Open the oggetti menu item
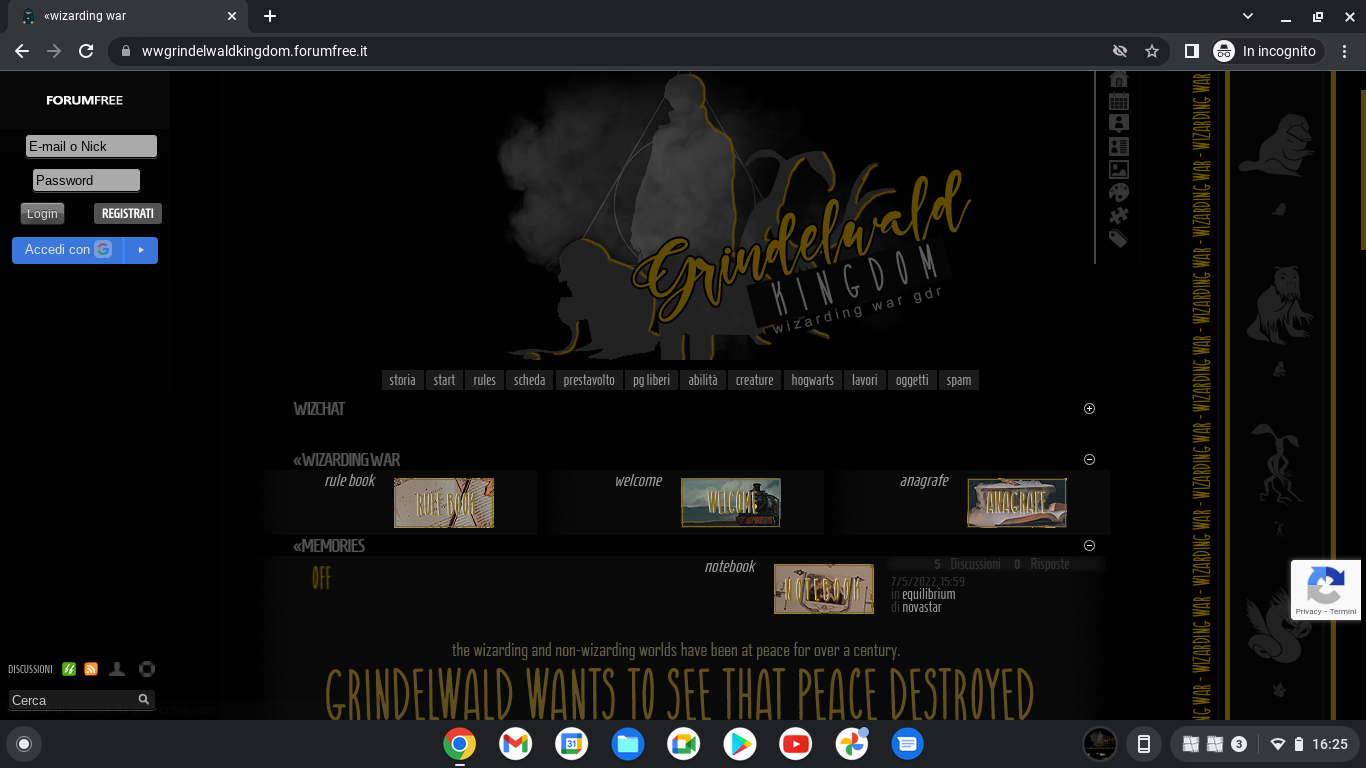This screenshot has width=1366, height=768. 912,380
